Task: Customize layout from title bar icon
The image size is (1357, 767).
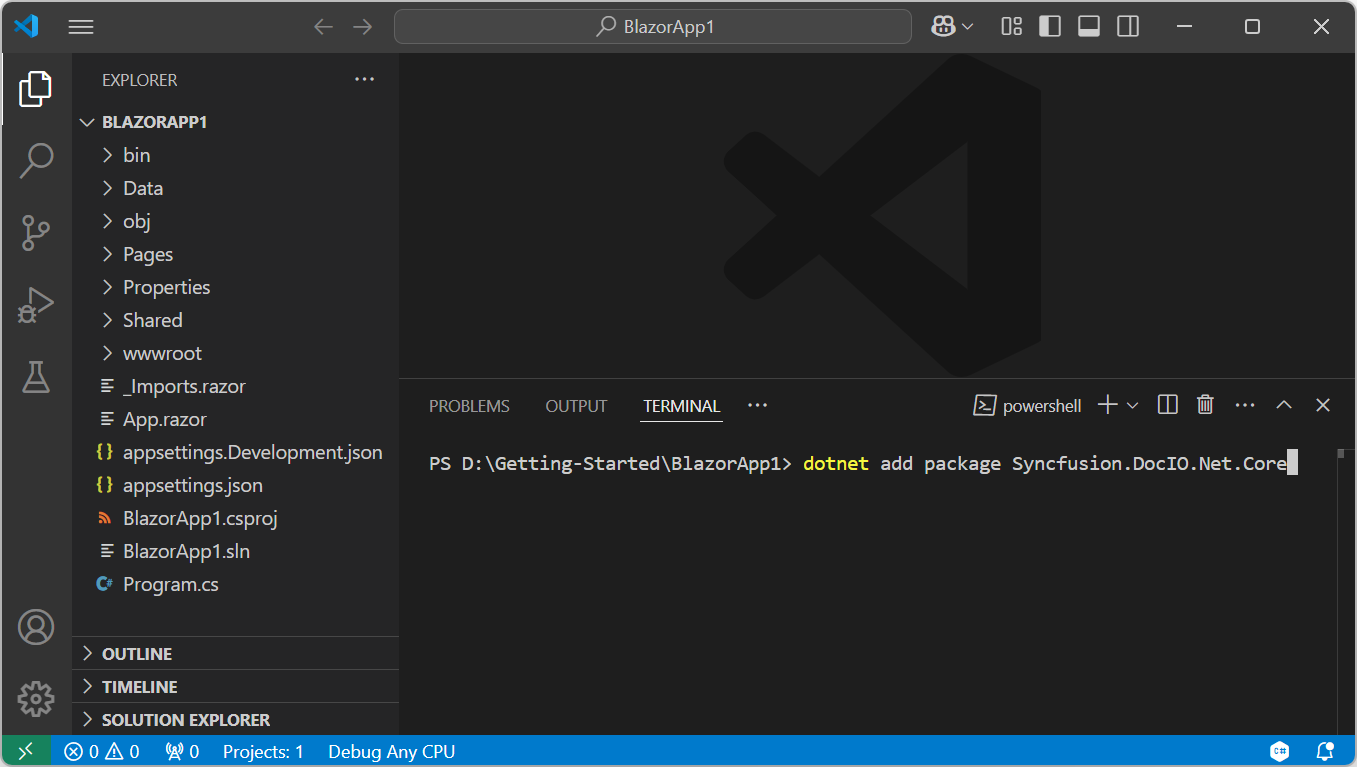Action: (x=1012, y=27)
